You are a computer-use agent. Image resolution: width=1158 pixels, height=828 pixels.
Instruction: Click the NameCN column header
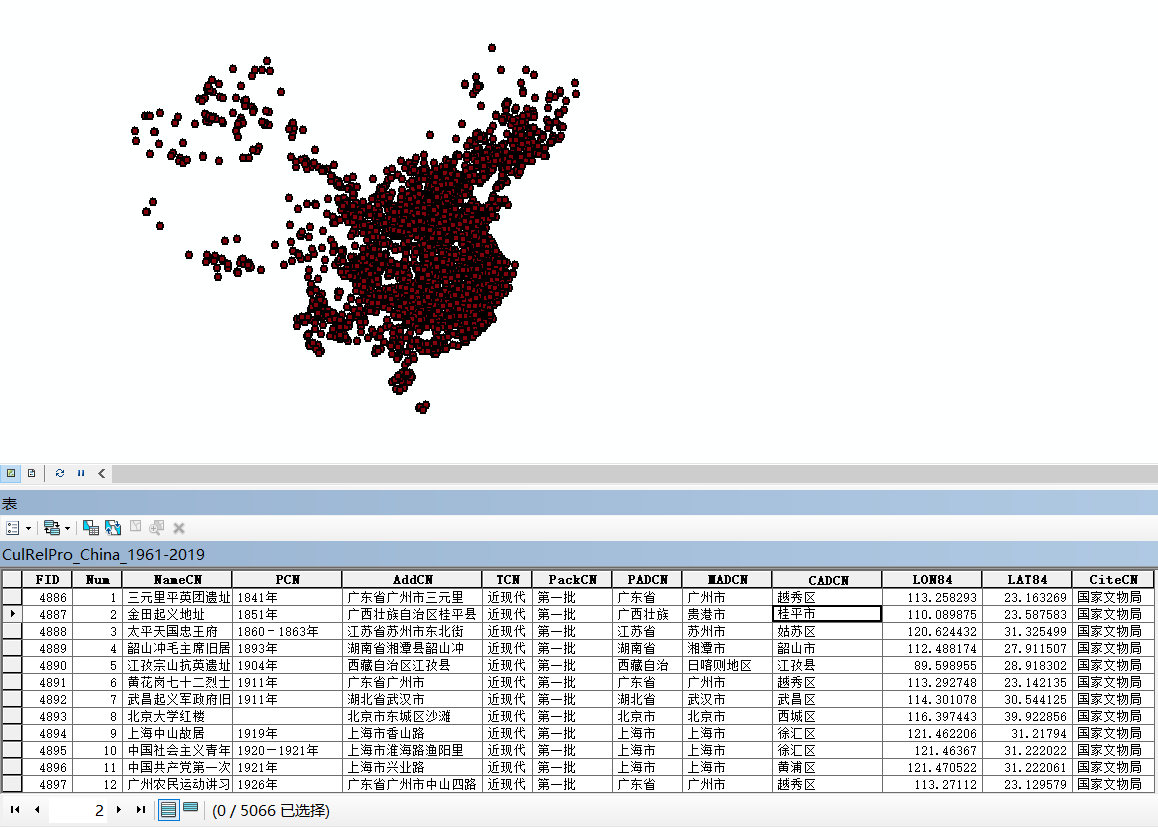177,580
